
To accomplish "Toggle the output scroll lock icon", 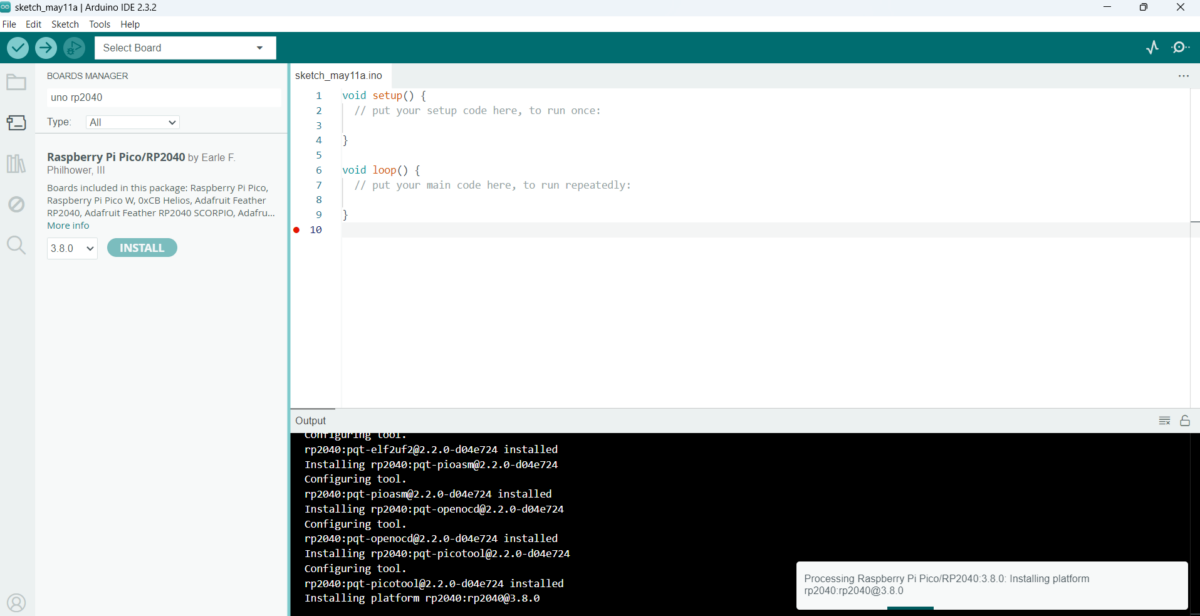I will [1185, 421].
